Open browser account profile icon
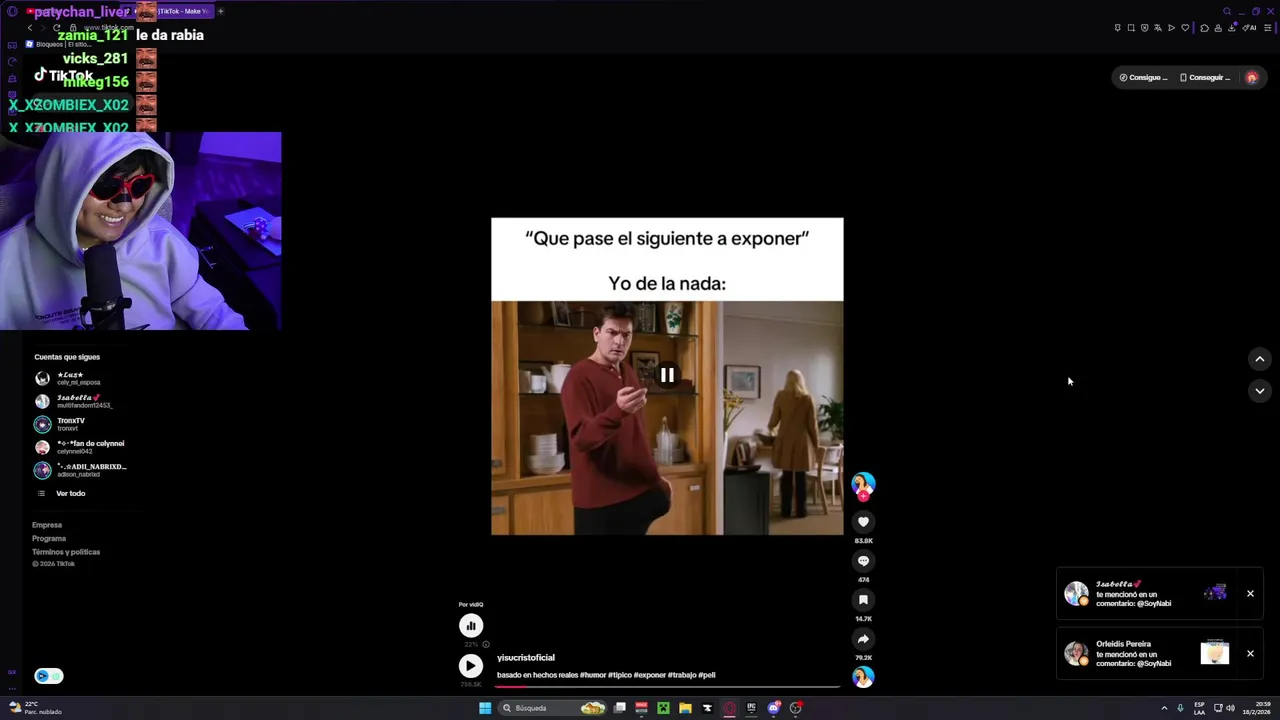This screenshot has width=1280, height=720. coord(1218,28)
